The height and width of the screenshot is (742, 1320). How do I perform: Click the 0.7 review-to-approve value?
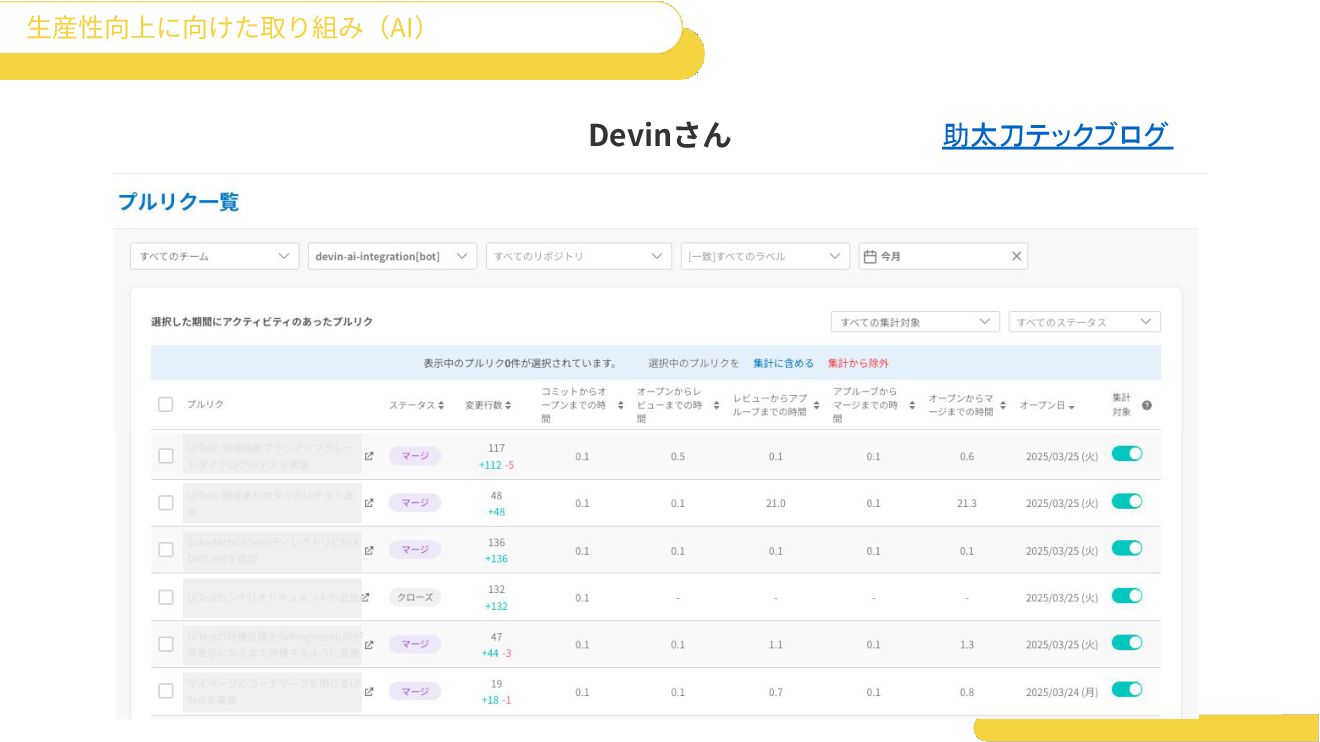[775, 692]
